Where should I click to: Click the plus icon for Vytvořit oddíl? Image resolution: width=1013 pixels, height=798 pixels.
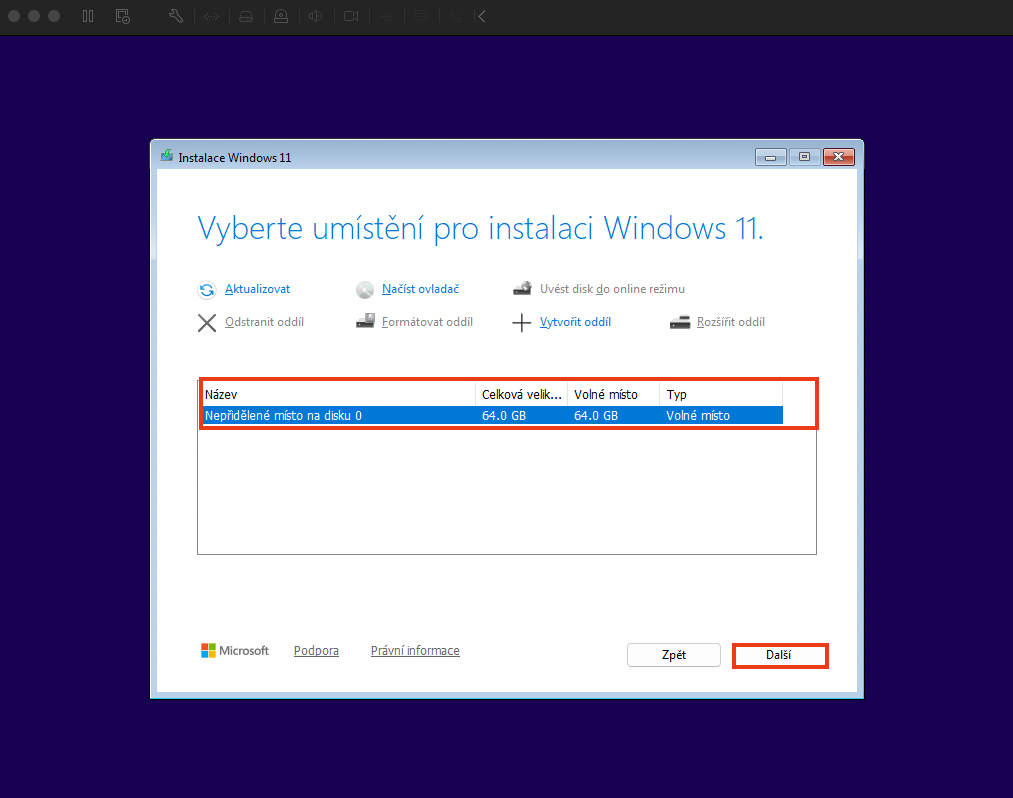[520, 323]
